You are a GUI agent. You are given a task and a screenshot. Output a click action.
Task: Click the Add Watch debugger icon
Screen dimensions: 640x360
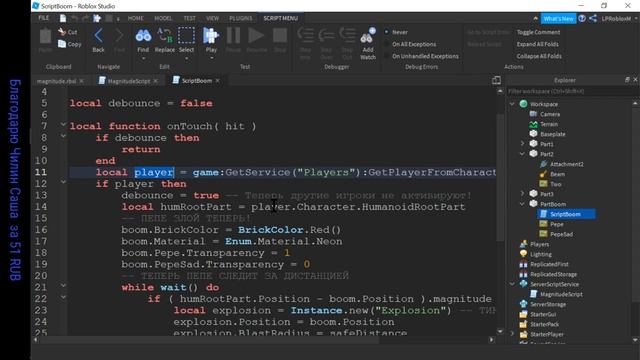368,36
